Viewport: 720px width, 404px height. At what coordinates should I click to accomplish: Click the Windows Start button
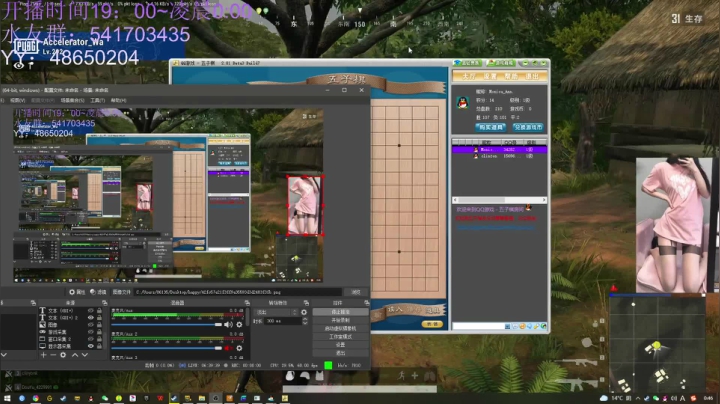coord(7,398)
